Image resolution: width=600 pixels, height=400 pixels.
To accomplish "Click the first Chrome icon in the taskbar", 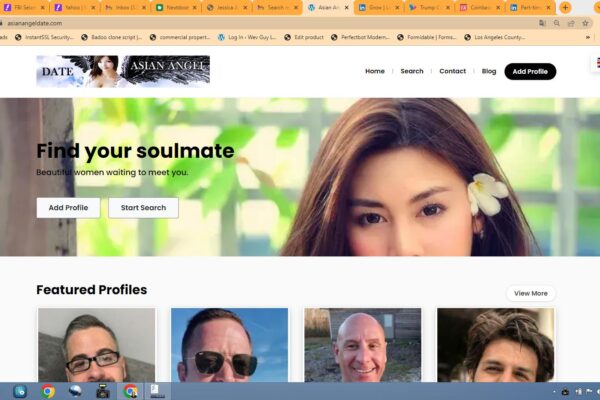I will click(x=48, y=391).
